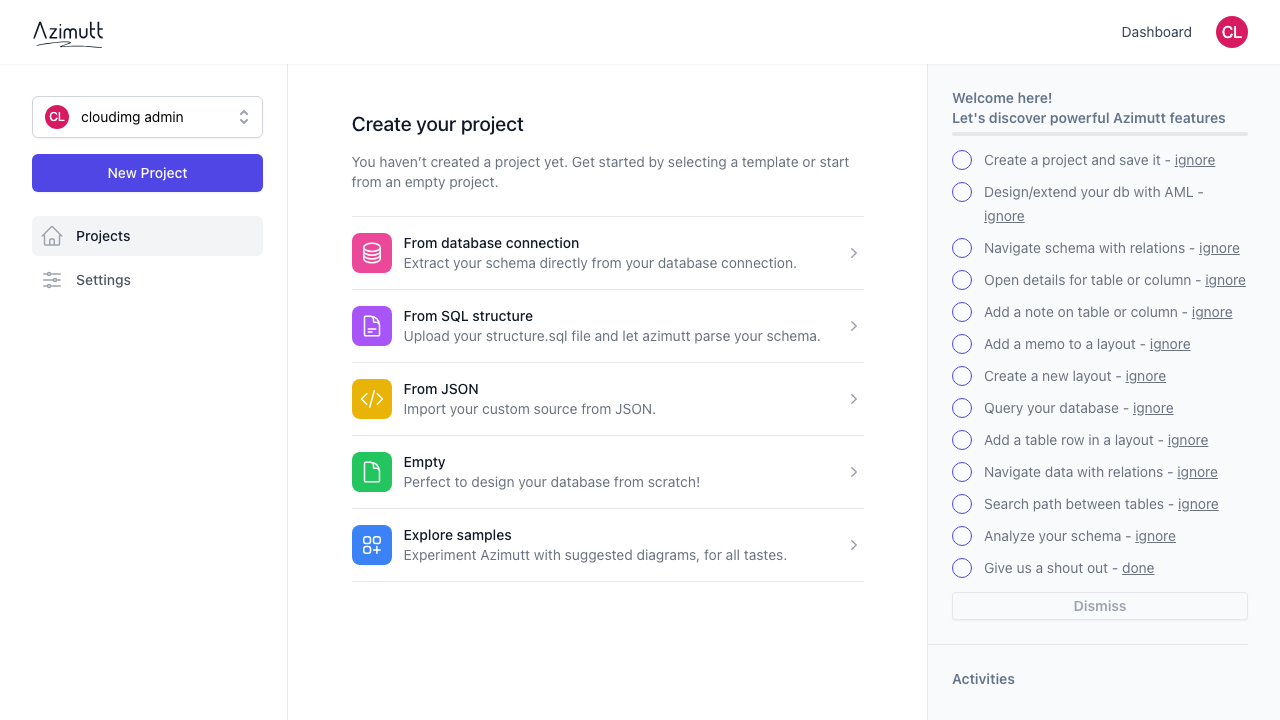The height and width of the screenshot is (720, 1280).
Task: Open Settings in the sidebar
Action: coord(147,280)
